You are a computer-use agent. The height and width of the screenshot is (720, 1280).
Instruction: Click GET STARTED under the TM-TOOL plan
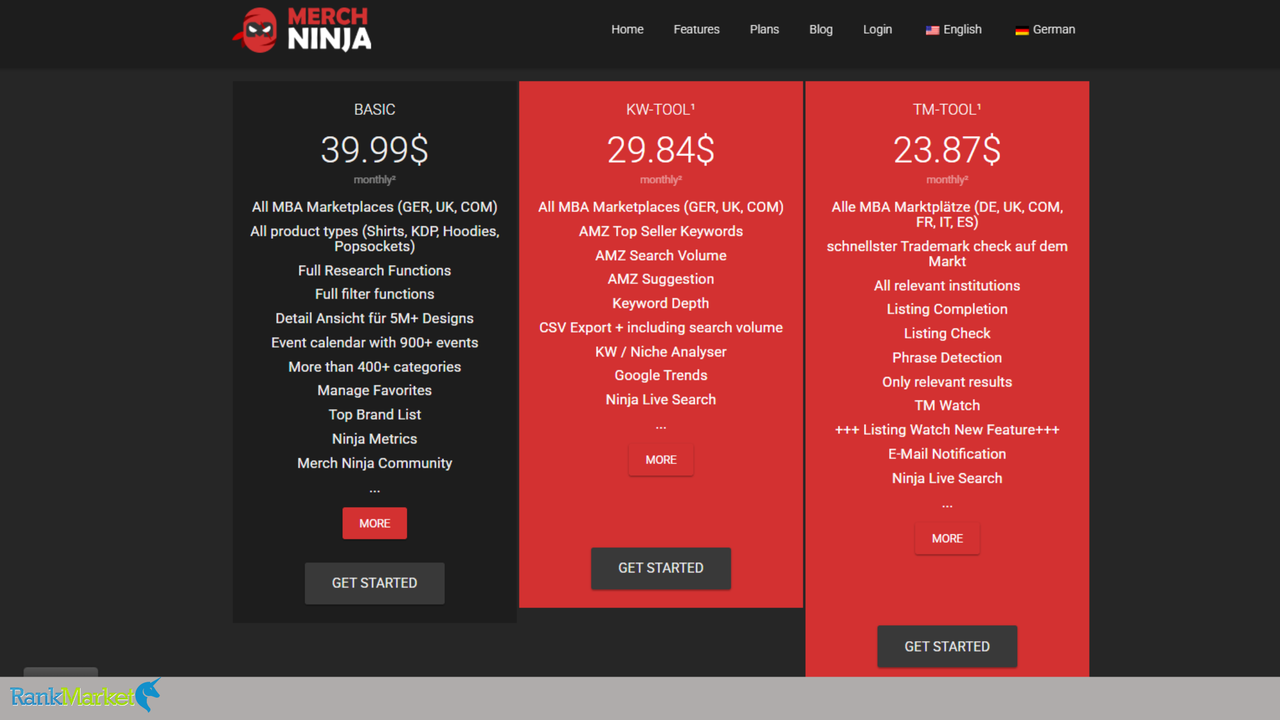click(947, 647)
